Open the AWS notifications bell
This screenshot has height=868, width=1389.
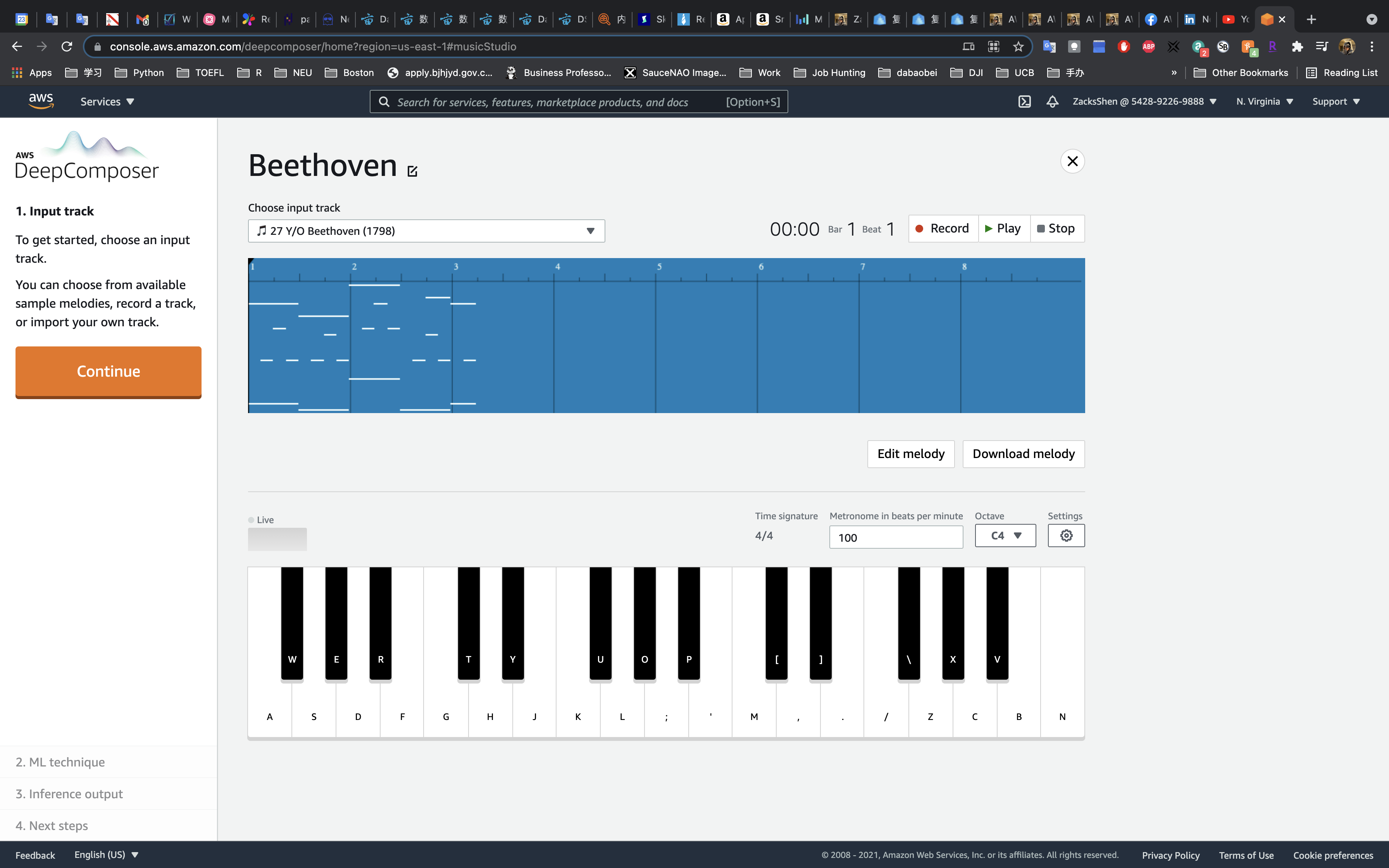(x=1052, y=102)
